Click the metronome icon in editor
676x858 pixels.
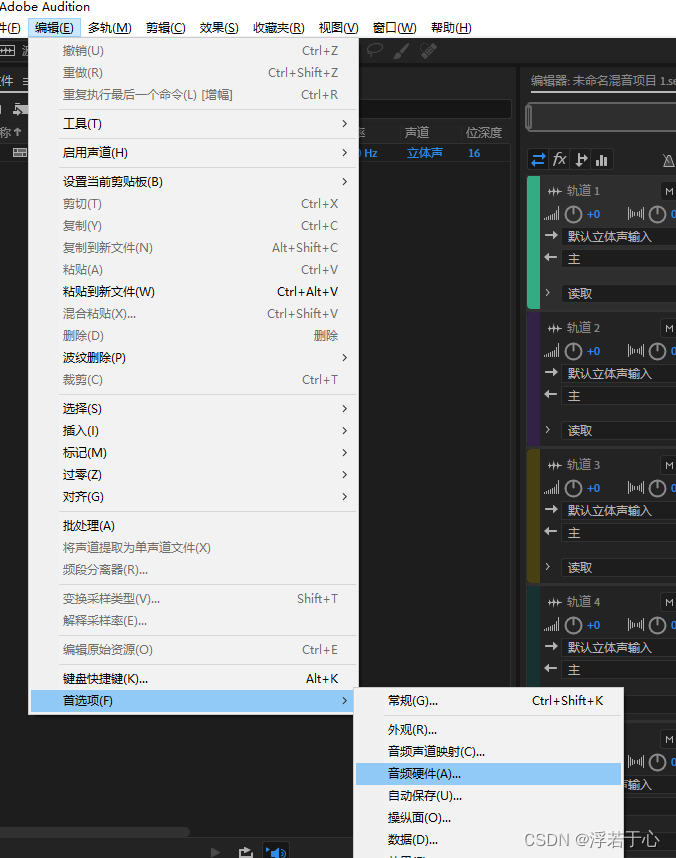[668, 160]
